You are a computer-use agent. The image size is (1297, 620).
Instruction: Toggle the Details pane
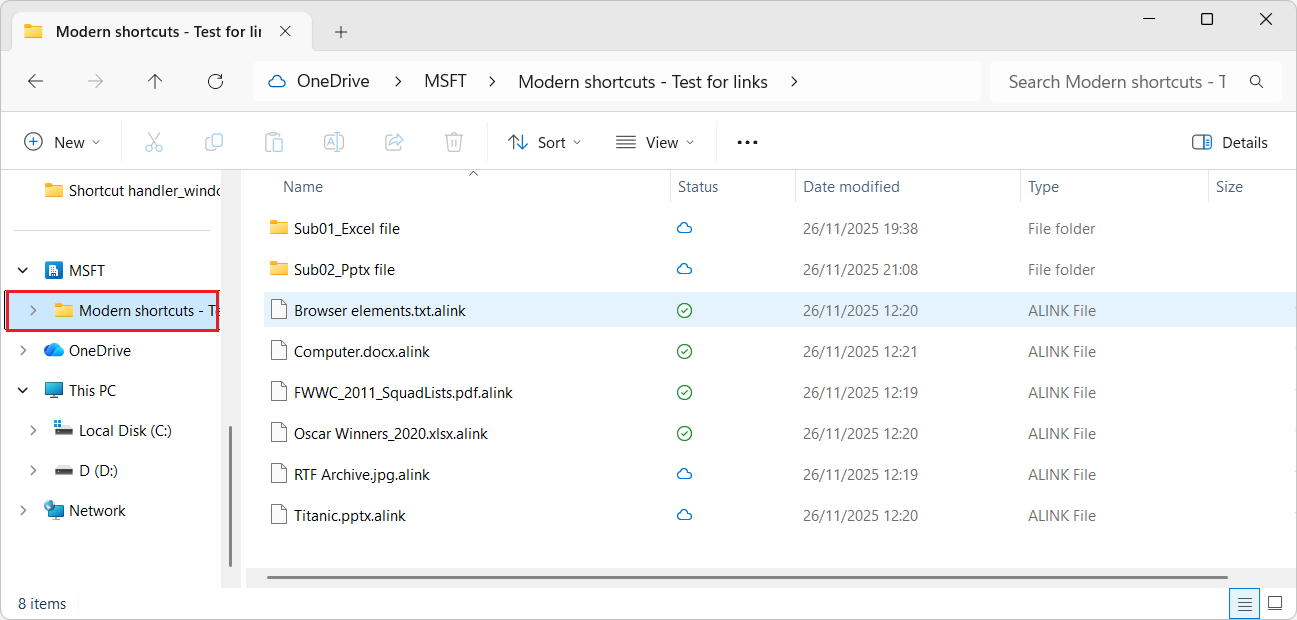point(1230,142)
